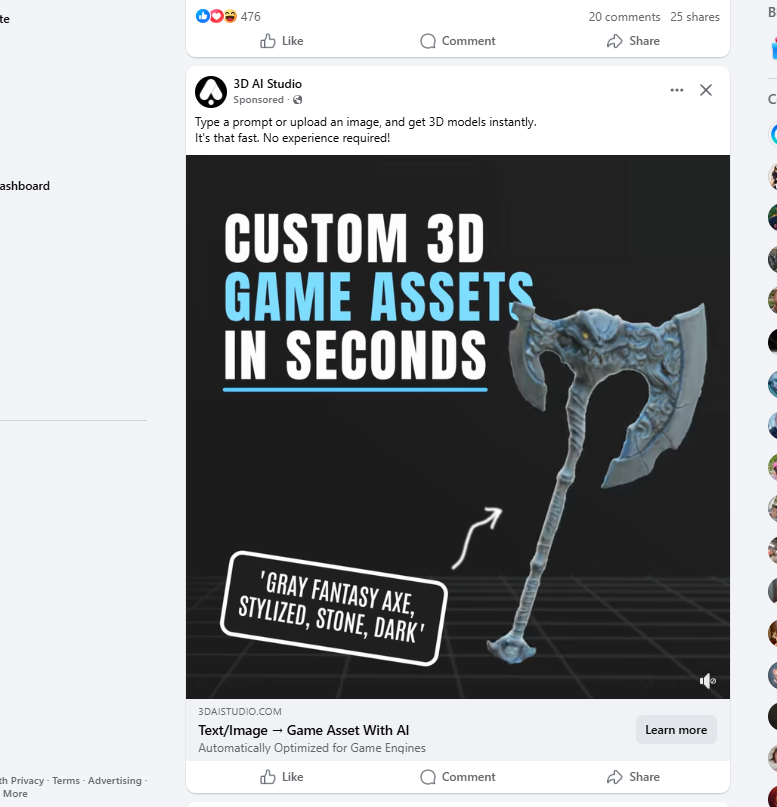Click the share arrow icon under the ad
Viewport: 777px width, 807px height.
click(x=614, y=777)
